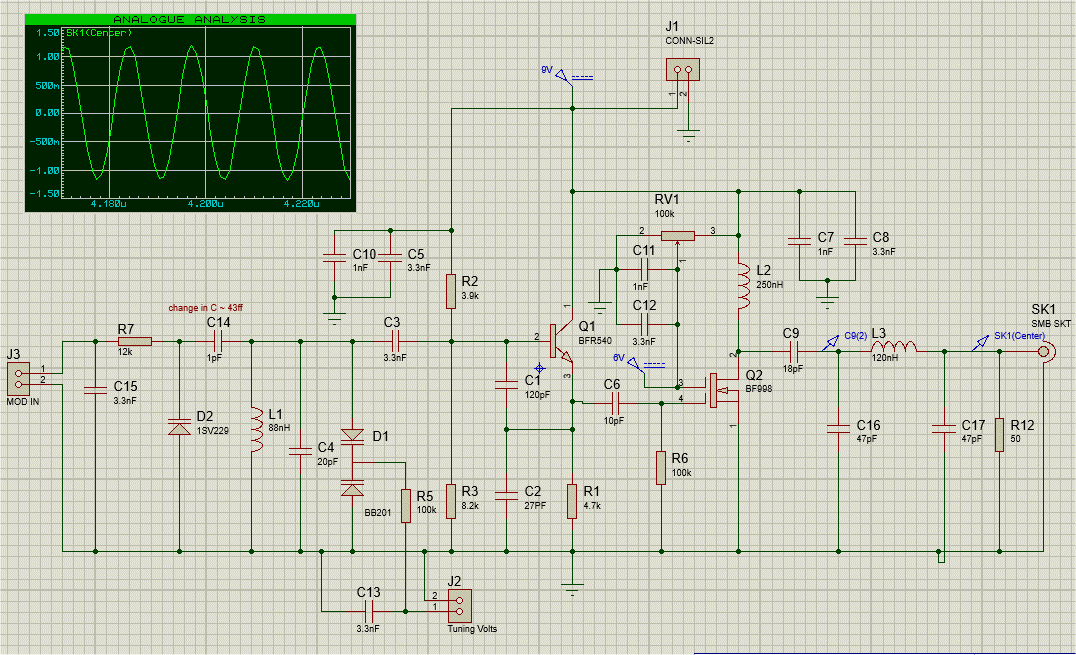This screenshot has width=1076, height=655.
Task: Select capacitor C2 27PF
Action: 506,495
